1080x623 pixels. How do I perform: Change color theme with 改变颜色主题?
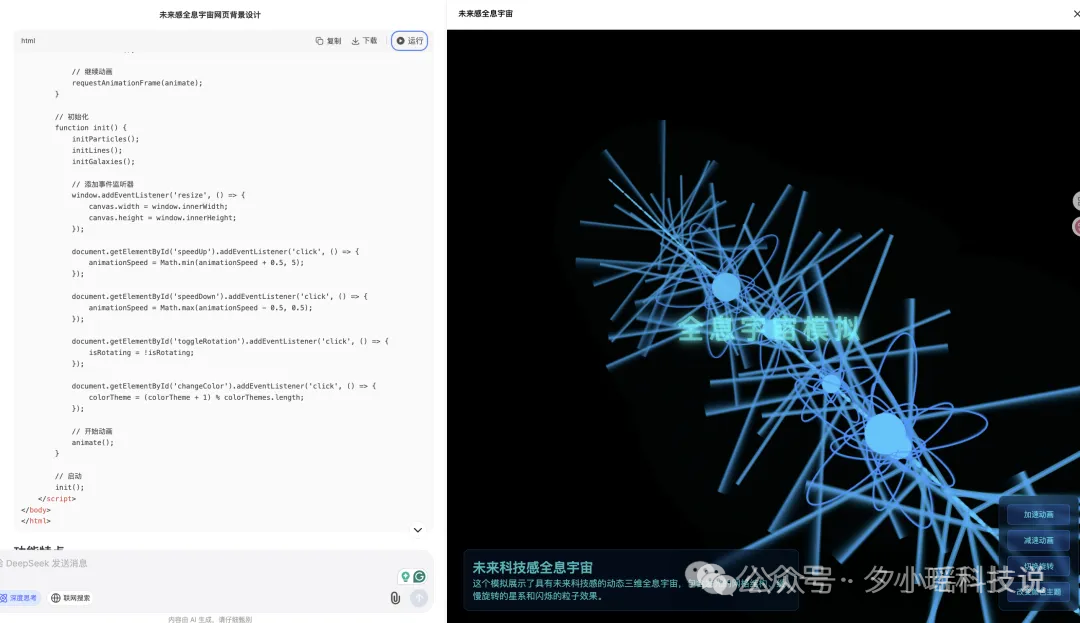point(1038,591)
